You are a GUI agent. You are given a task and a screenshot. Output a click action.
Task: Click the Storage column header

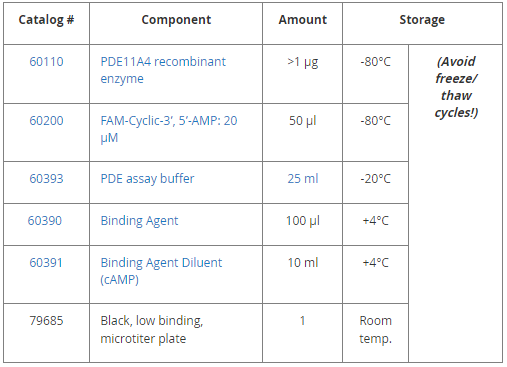pos(422,20)
